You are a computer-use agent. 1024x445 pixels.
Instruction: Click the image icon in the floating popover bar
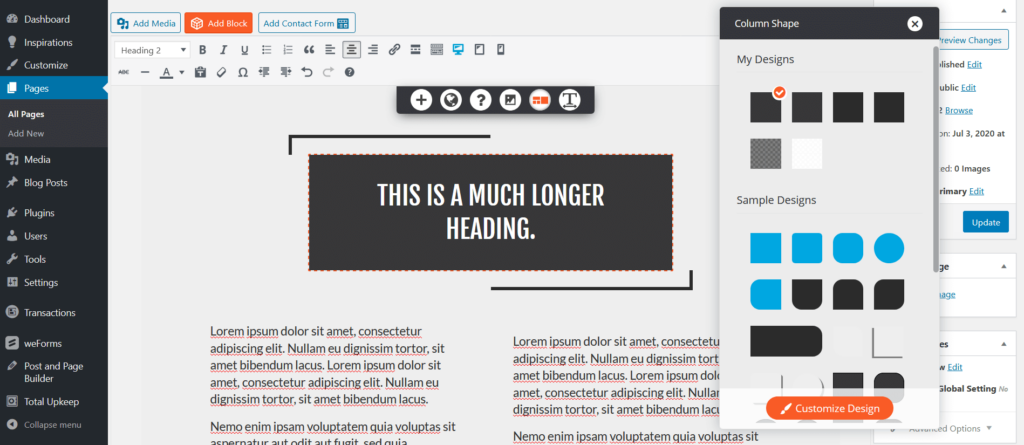point(510,100)
